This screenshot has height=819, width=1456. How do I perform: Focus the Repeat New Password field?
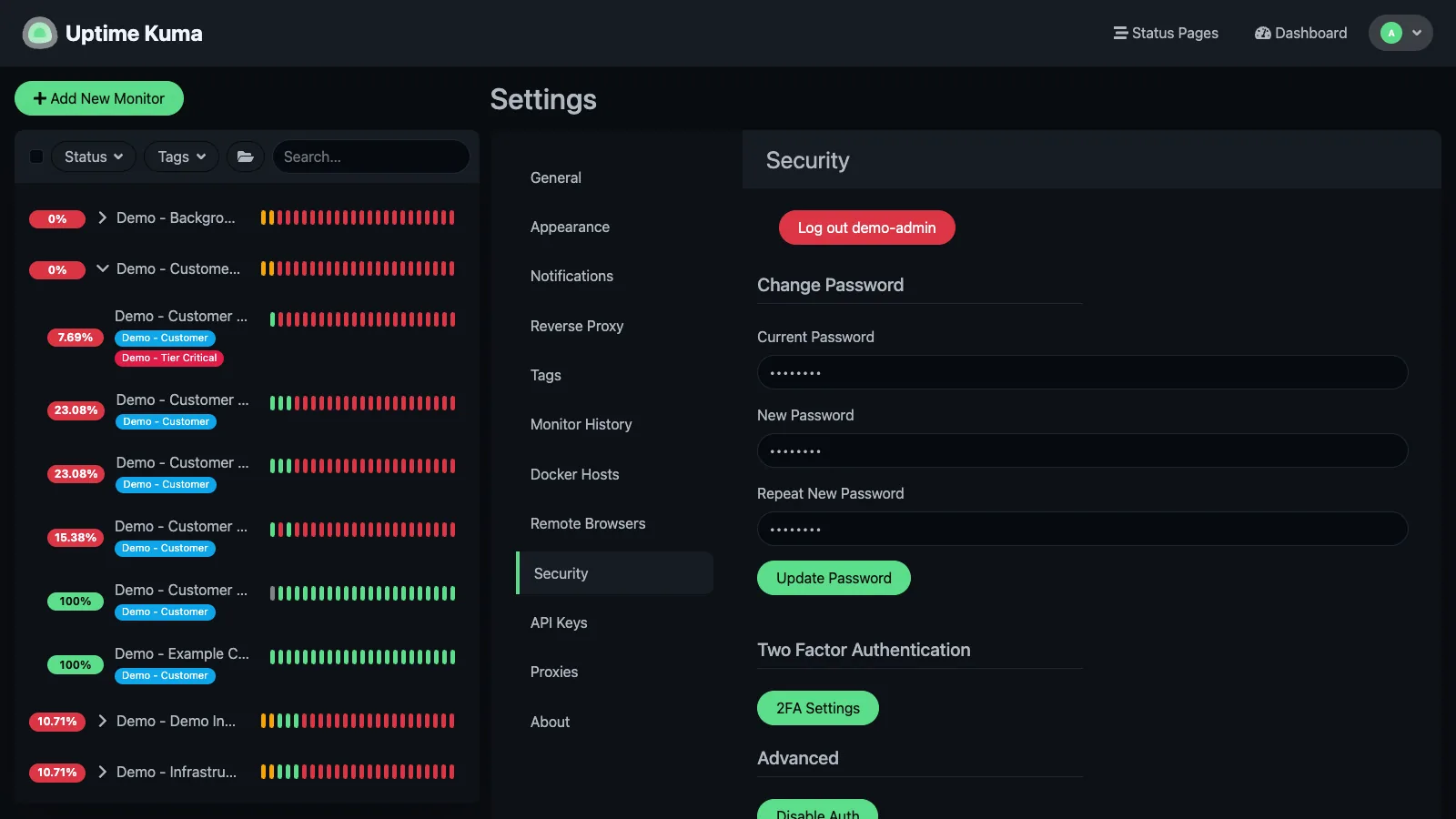pos(1082,529)
